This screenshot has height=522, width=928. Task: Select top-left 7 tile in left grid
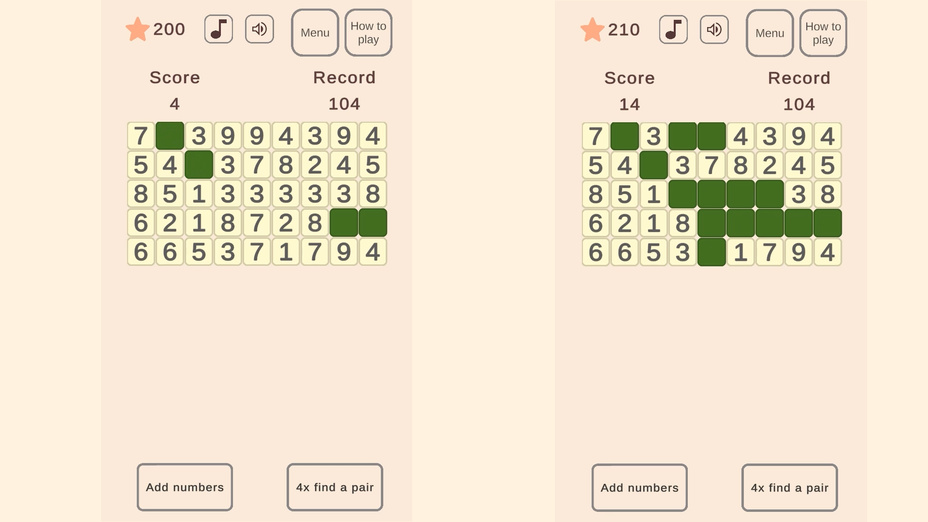click(141, 136)
